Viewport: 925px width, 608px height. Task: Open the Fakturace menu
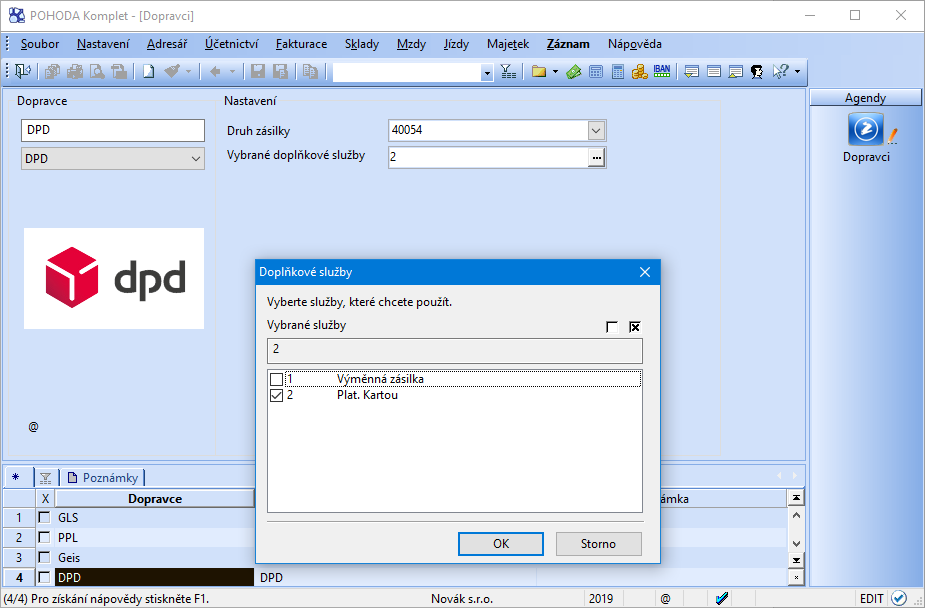pos(301,44)
